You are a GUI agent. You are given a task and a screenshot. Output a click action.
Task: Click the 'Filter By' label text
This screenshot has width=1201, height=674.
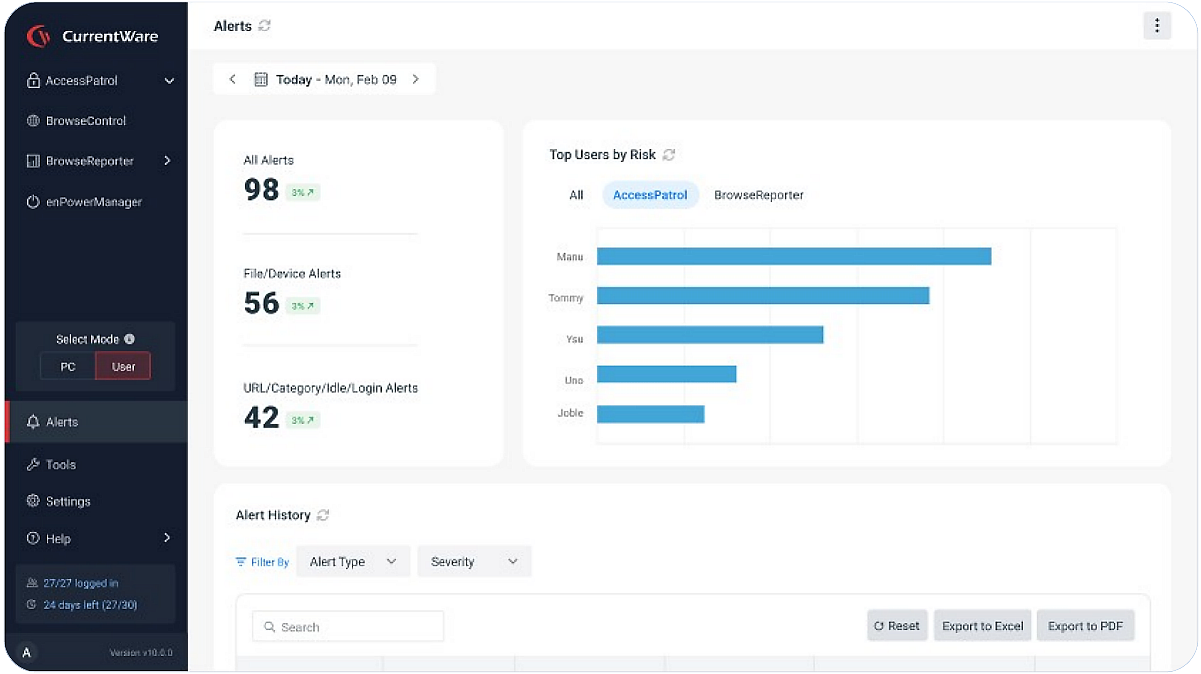[x=270, y=562]
